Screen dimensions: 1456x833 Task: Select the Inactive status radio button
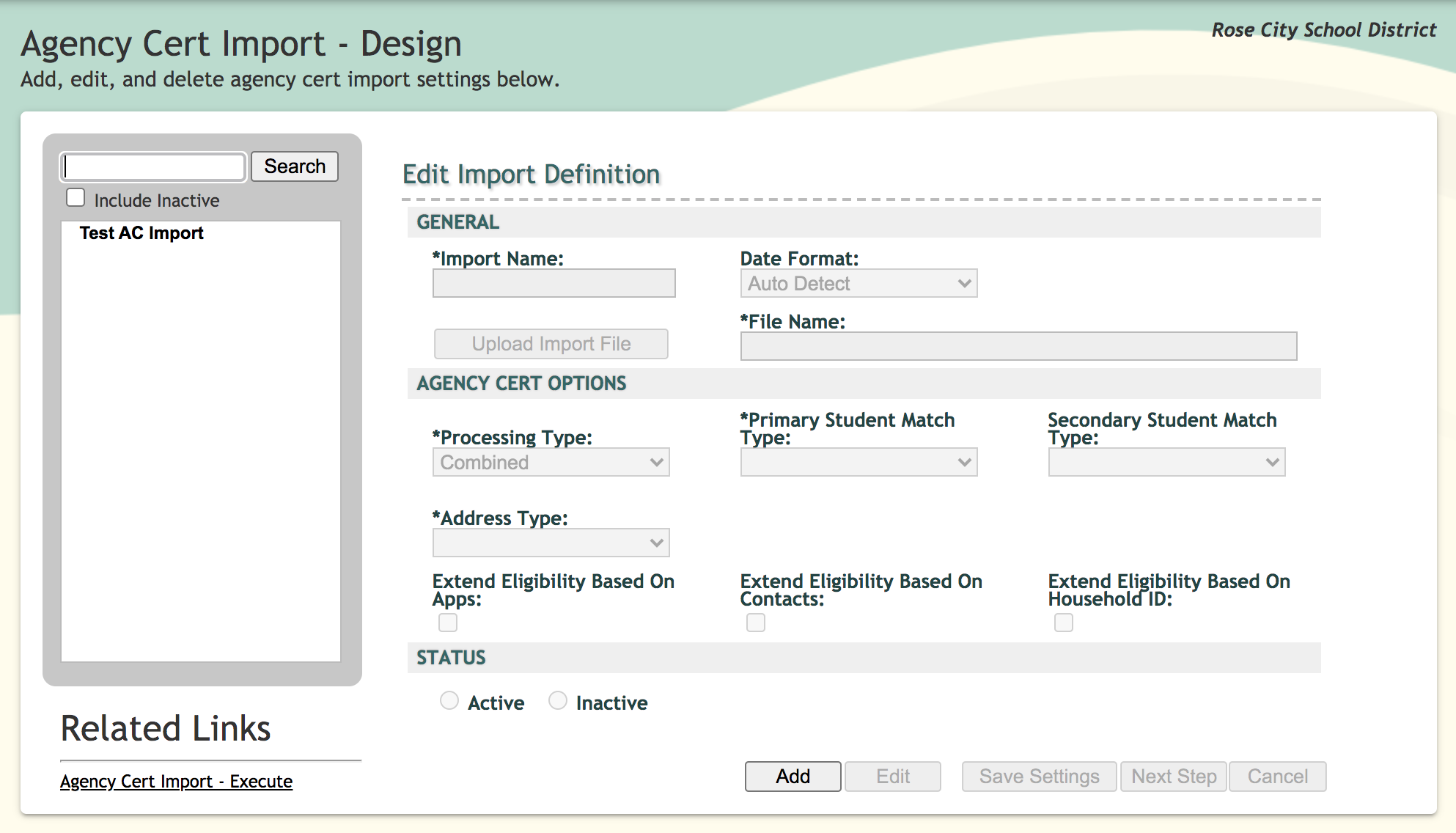pyautogui.click(x=558, y=701)
